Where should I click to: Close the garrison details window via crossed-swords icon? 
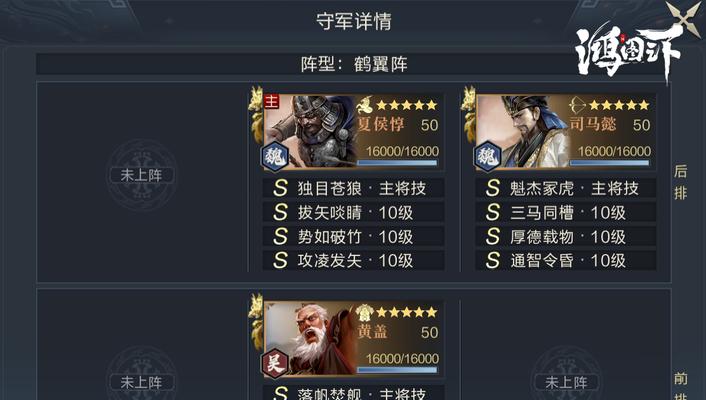tap(684, 19)
